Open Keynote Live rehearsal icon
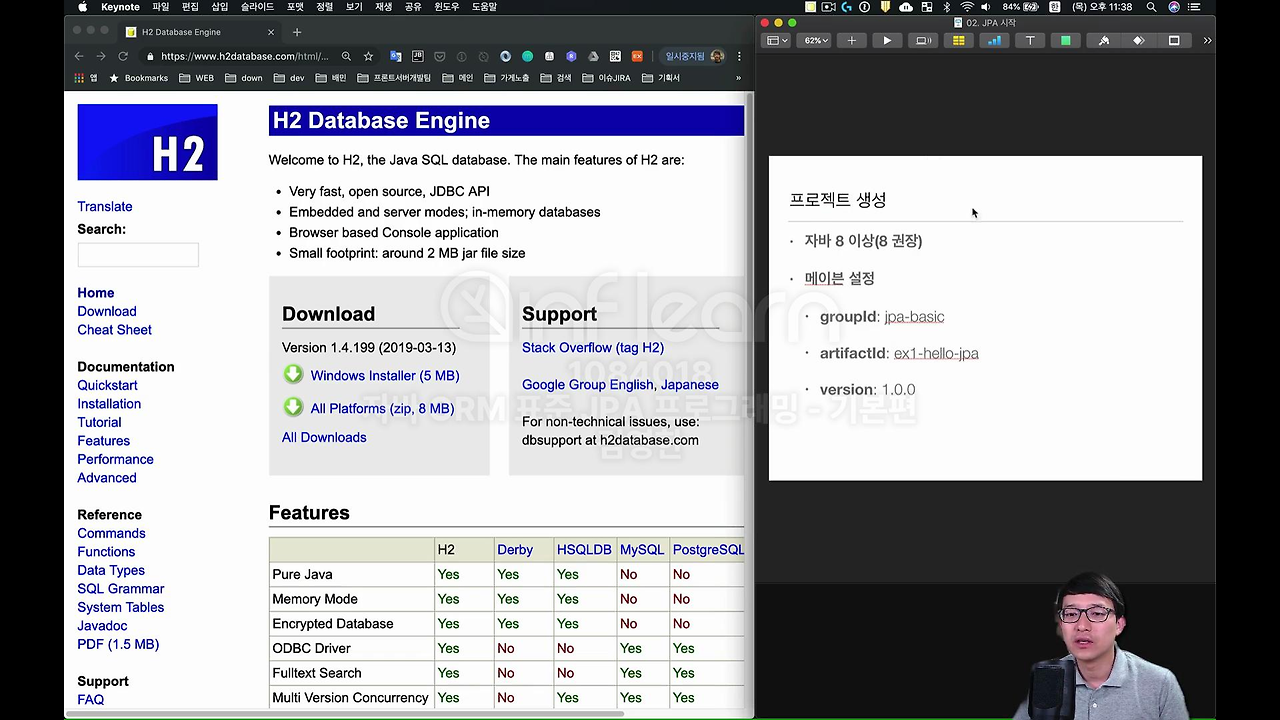The width and height of the screenshot is (1280, 720). (923, 41)
